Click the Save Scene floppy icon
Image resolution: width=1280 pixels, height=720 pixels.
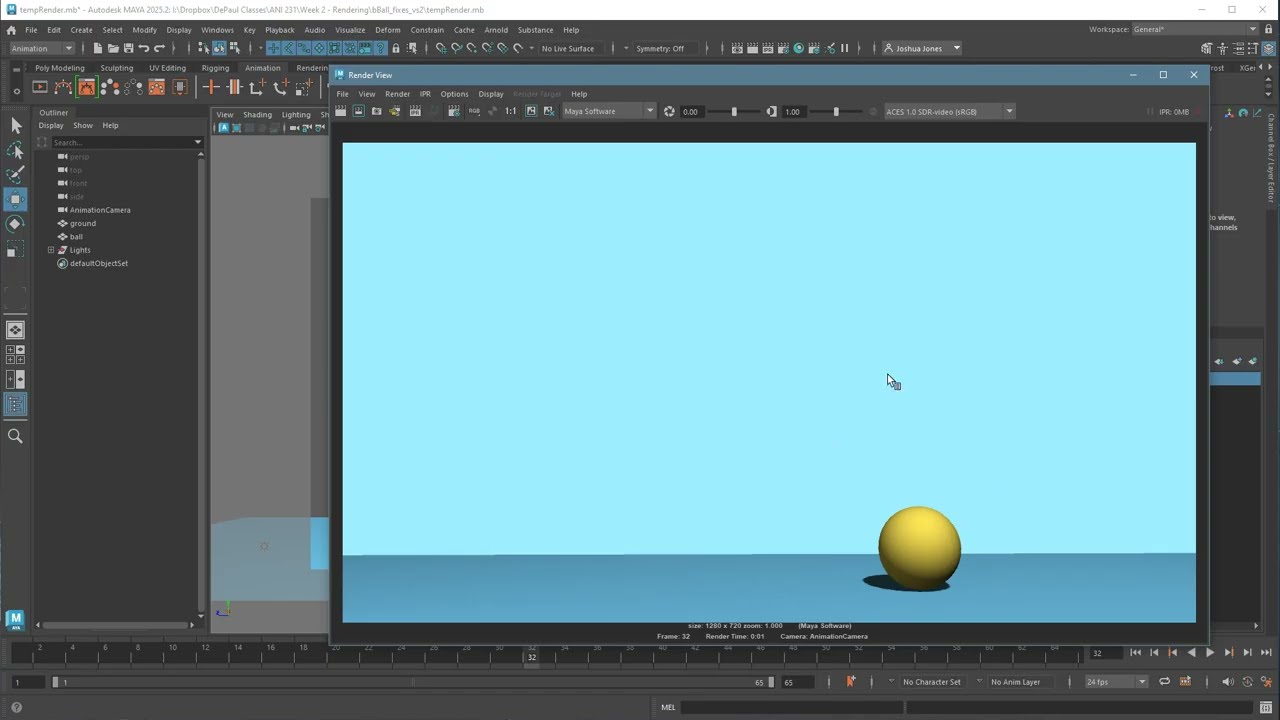(128, 48)
